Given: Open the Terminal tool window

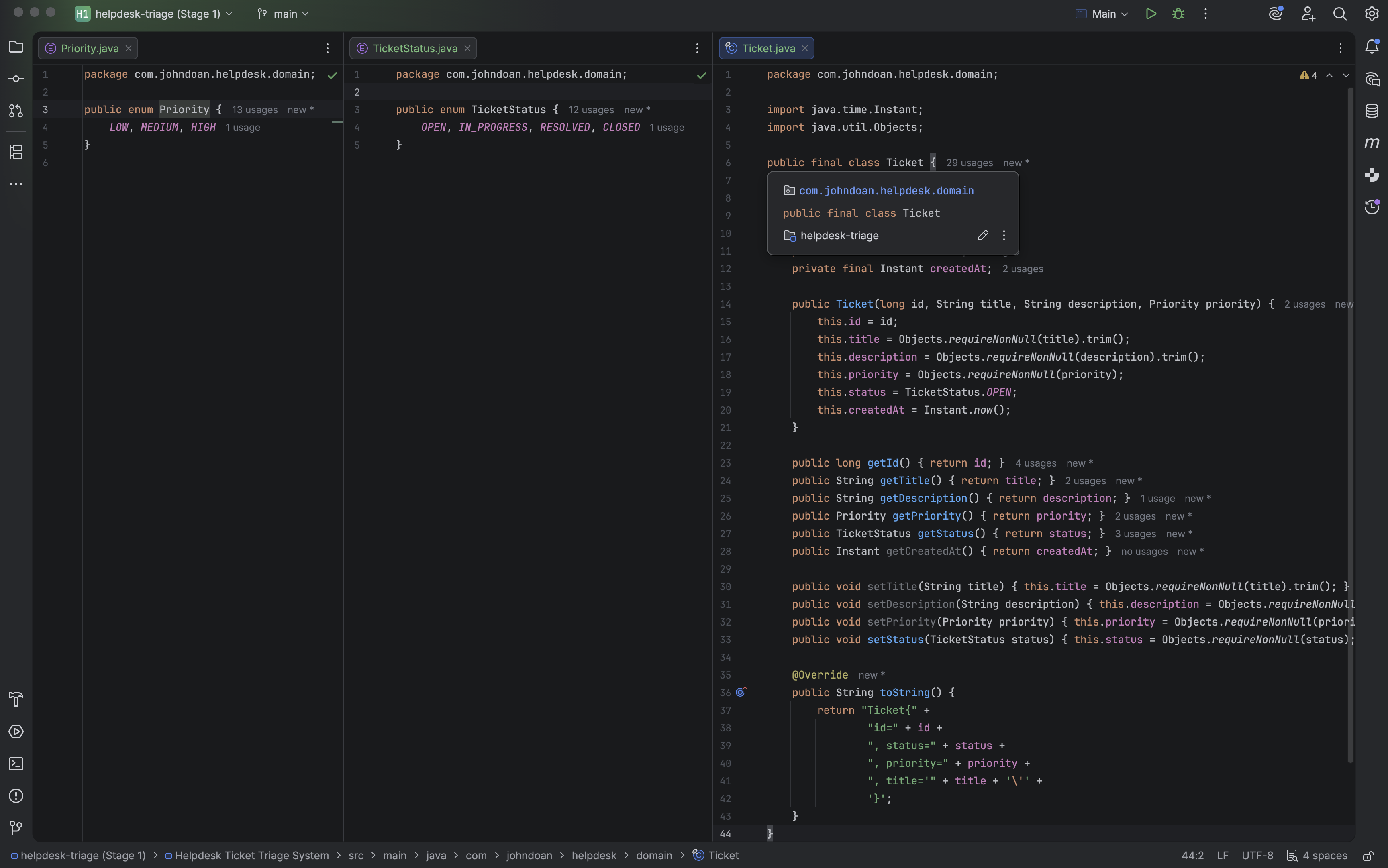Looking at the screenshot, I should click(x=16, y=764).
